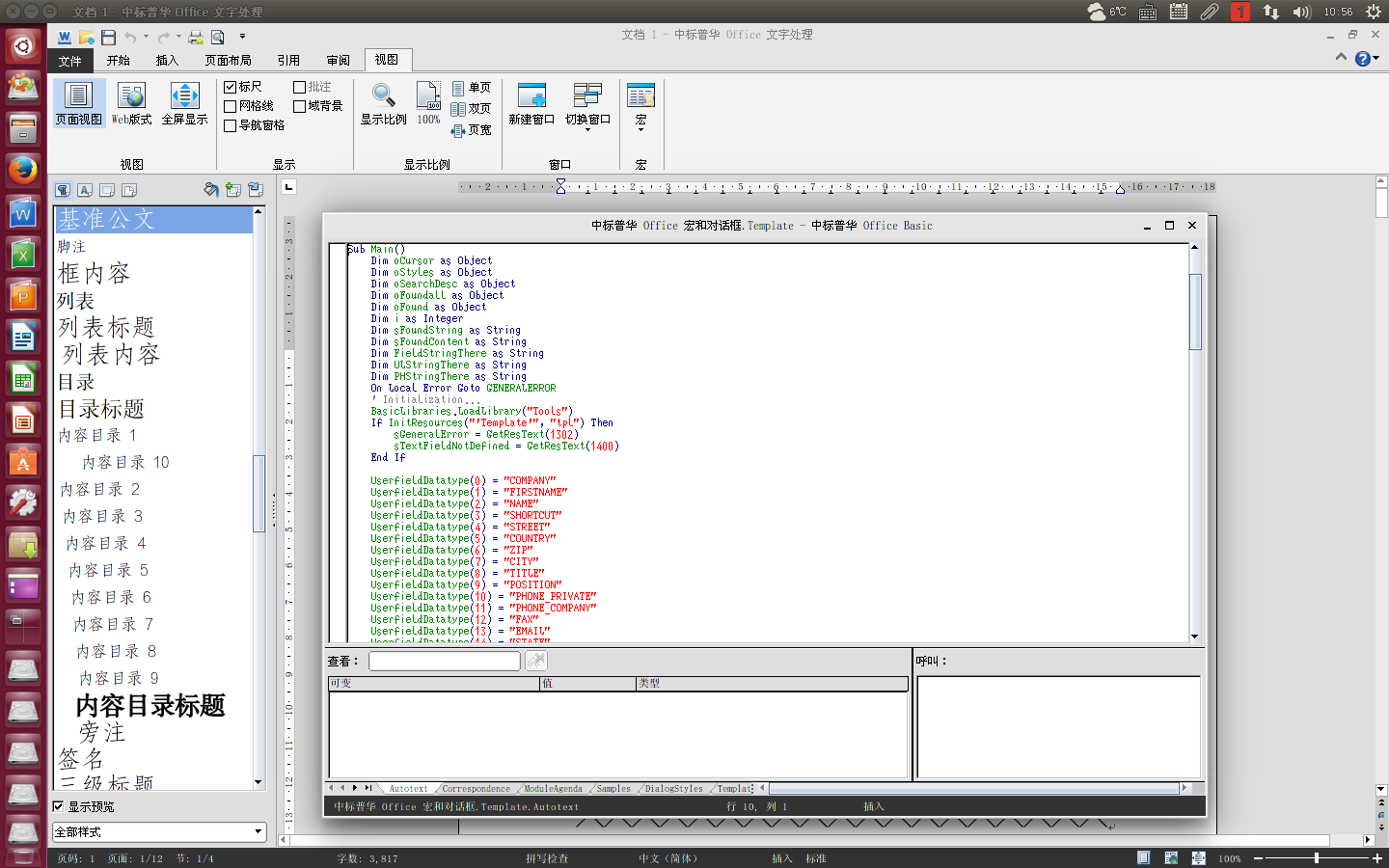Activate fill format paint bucket icon
This screenshot has width=1389, height=868.
click(210, 190)
